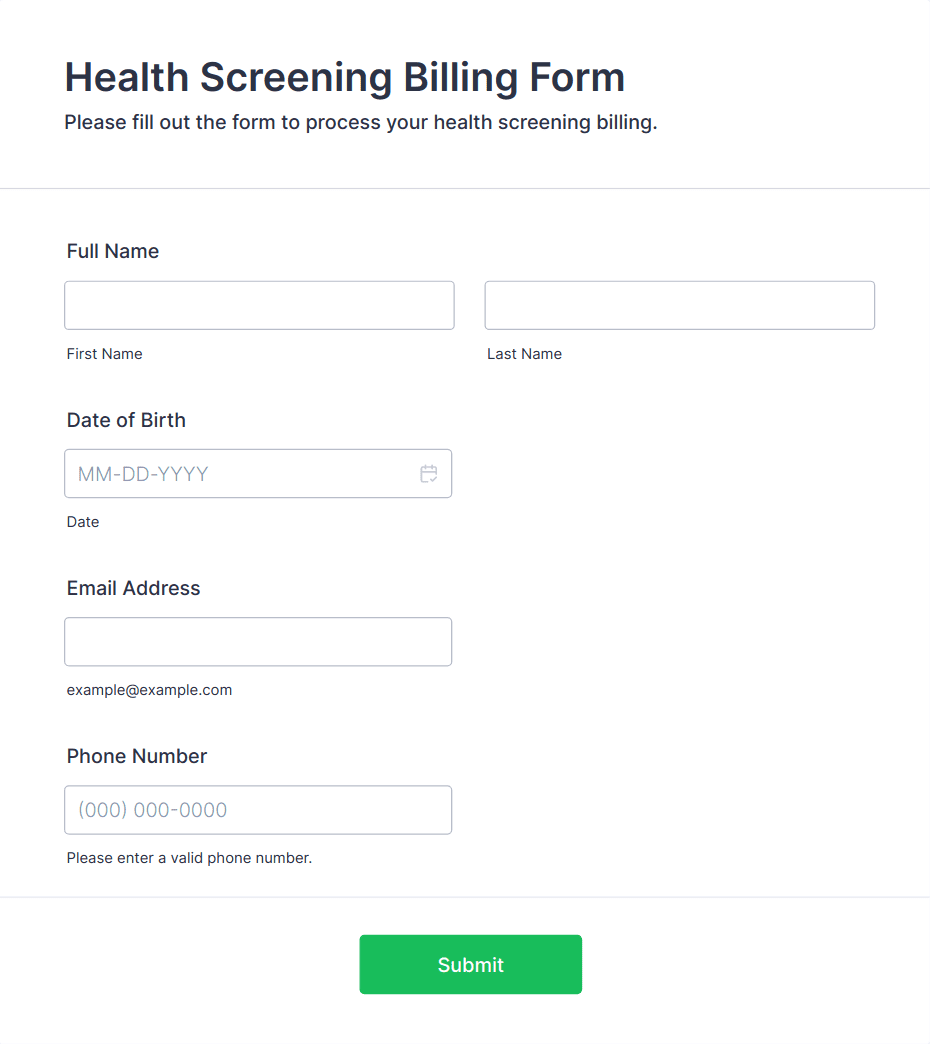Image resolution: width=930 pixels, height=1044 pixels.
Task: Select the MM-DD-YYYY date of birth field
Action: coord(240,474)
